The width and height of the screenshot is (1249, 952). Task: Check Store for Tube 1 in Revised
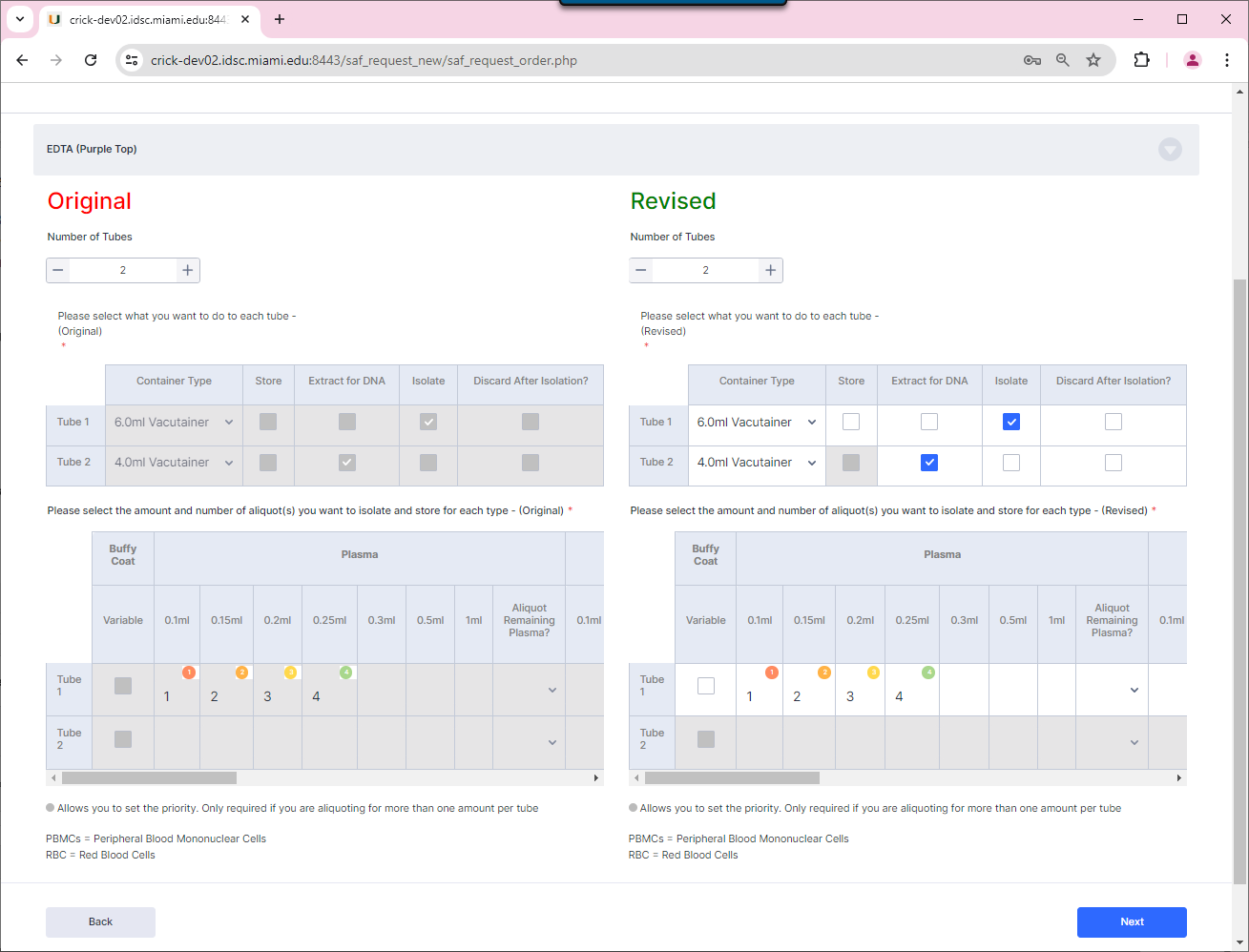pyautogui.click(x=851, y=422)
